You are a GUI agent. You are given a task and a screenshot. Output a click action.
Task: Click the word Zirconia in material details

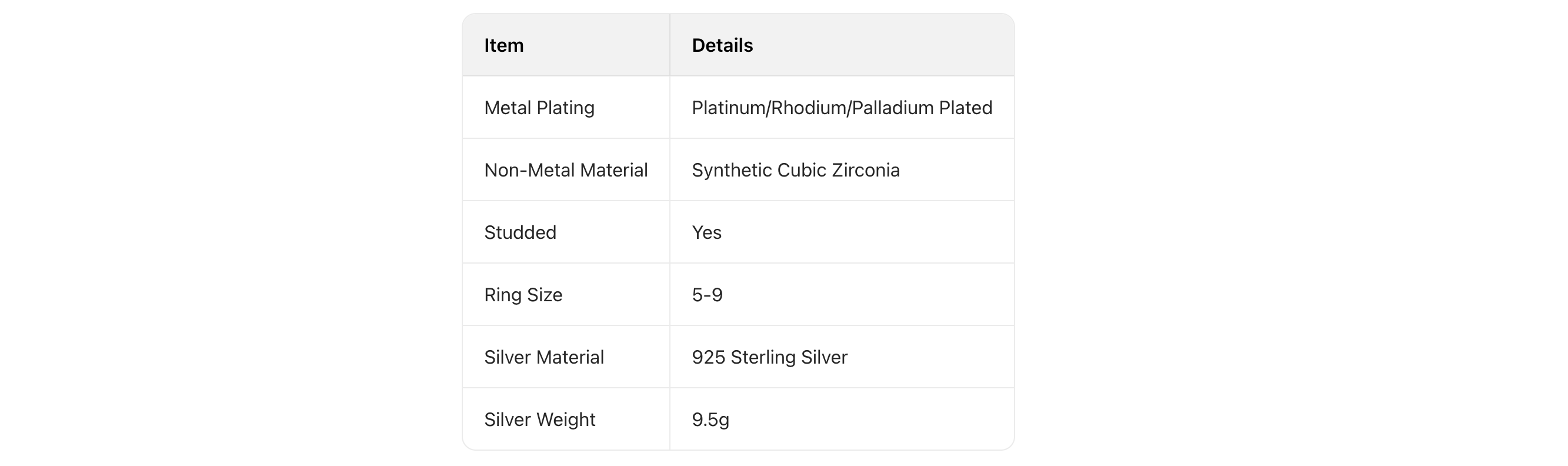pos(866,170)
